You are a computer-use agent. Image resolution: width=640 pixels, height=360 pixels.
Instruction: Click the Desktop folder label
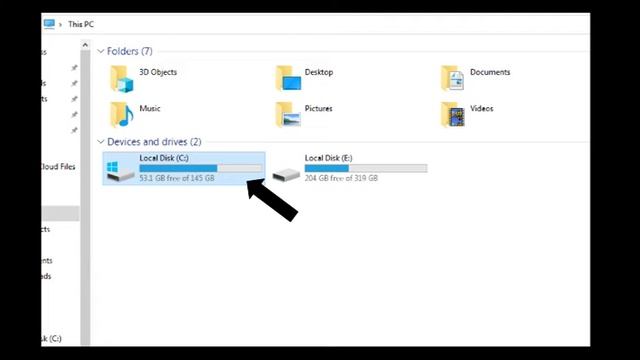click(x=319, y=72)
